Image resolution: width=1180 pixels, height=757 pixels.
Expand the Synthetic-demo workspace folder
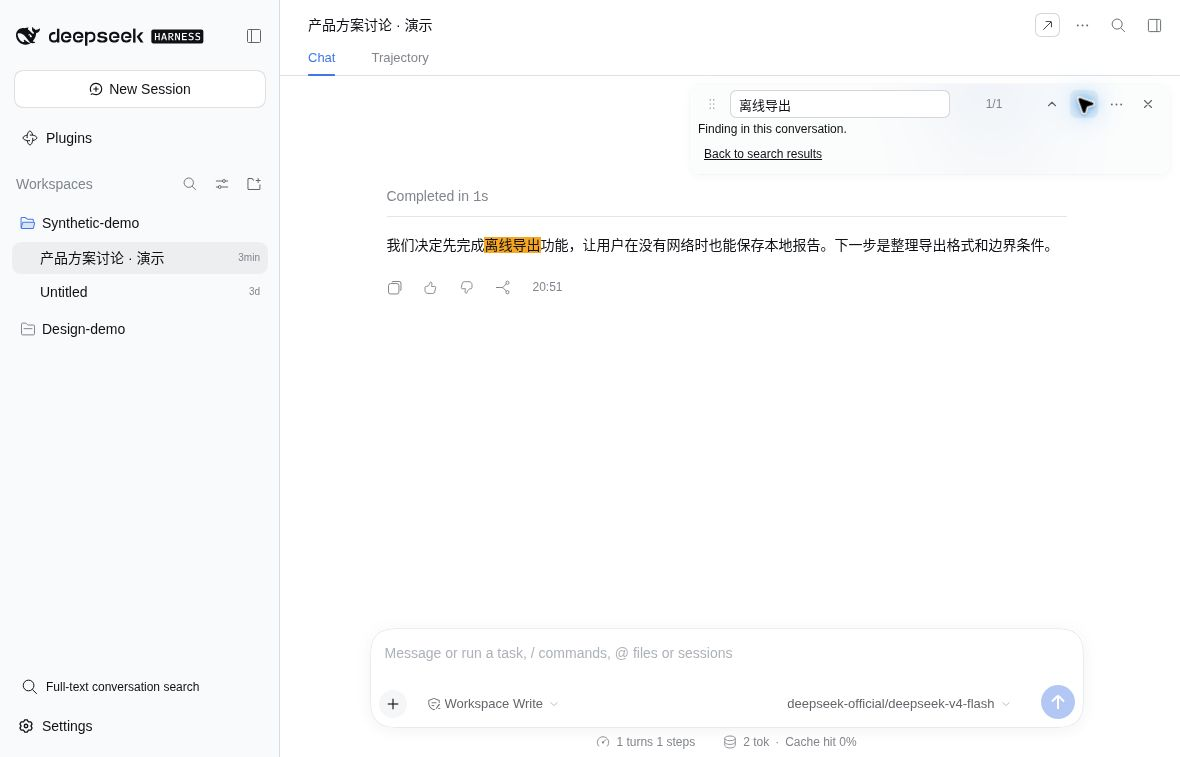140,223
